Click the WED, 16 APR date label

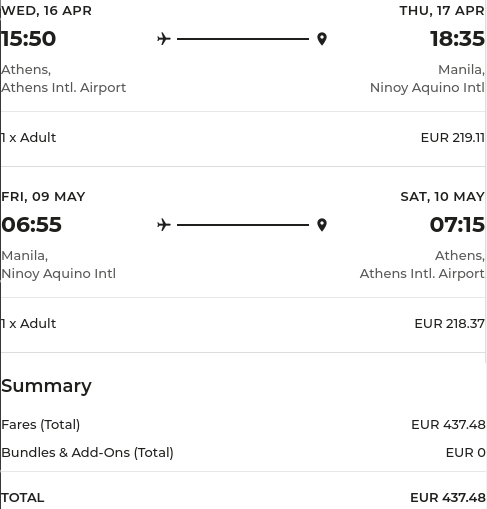(46, 11)
